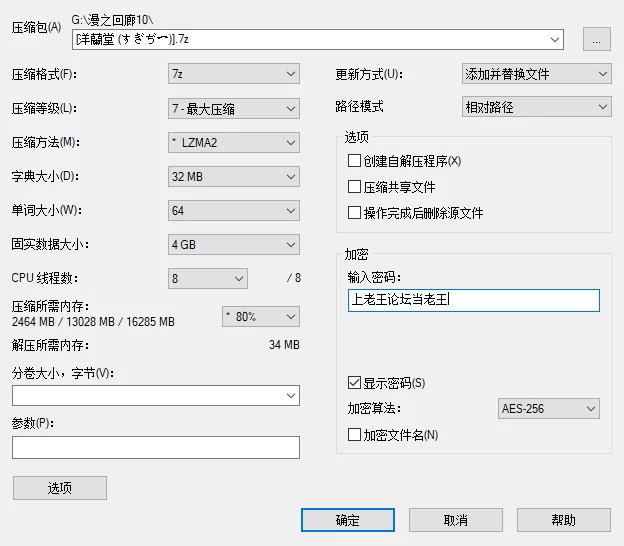Enable encrypt file names (加密文件名) checkbox

(354, 435)
